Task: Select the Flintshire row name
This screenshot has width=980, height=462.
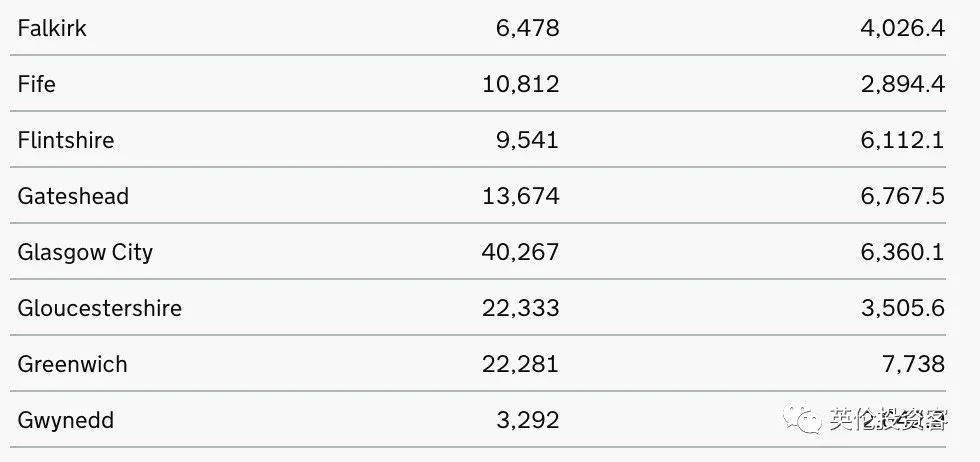Action: [x=66, y=139]
